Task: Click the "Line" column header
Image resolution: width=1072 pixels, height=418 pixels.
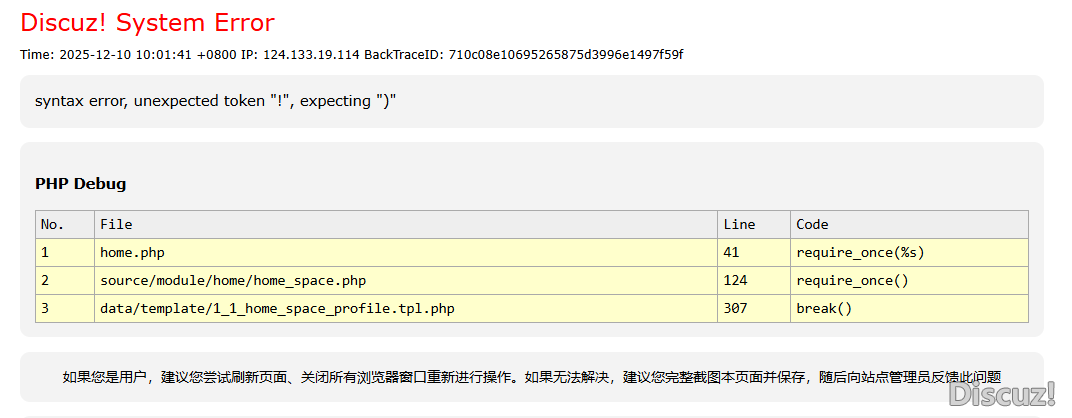Action: 739,225
